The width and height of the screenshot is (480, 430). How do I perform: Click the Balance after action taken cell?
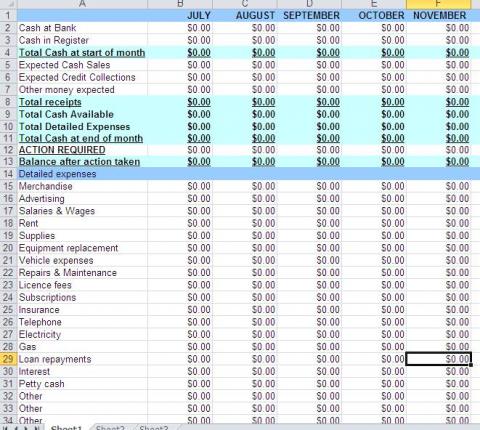pyautogui.click(x=82, y=162)
